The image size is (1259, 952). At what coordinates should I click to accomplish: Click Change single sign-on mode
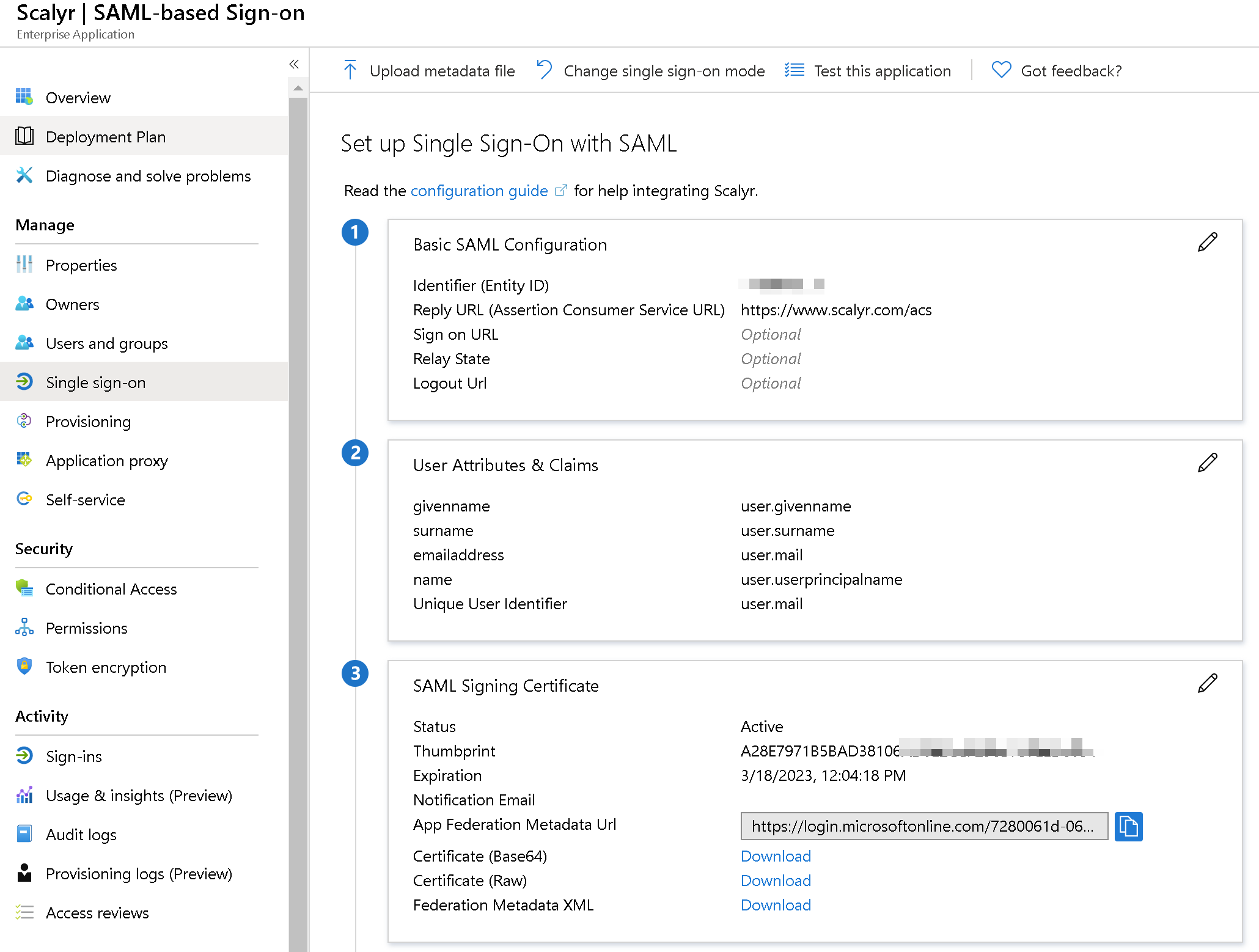650,71
